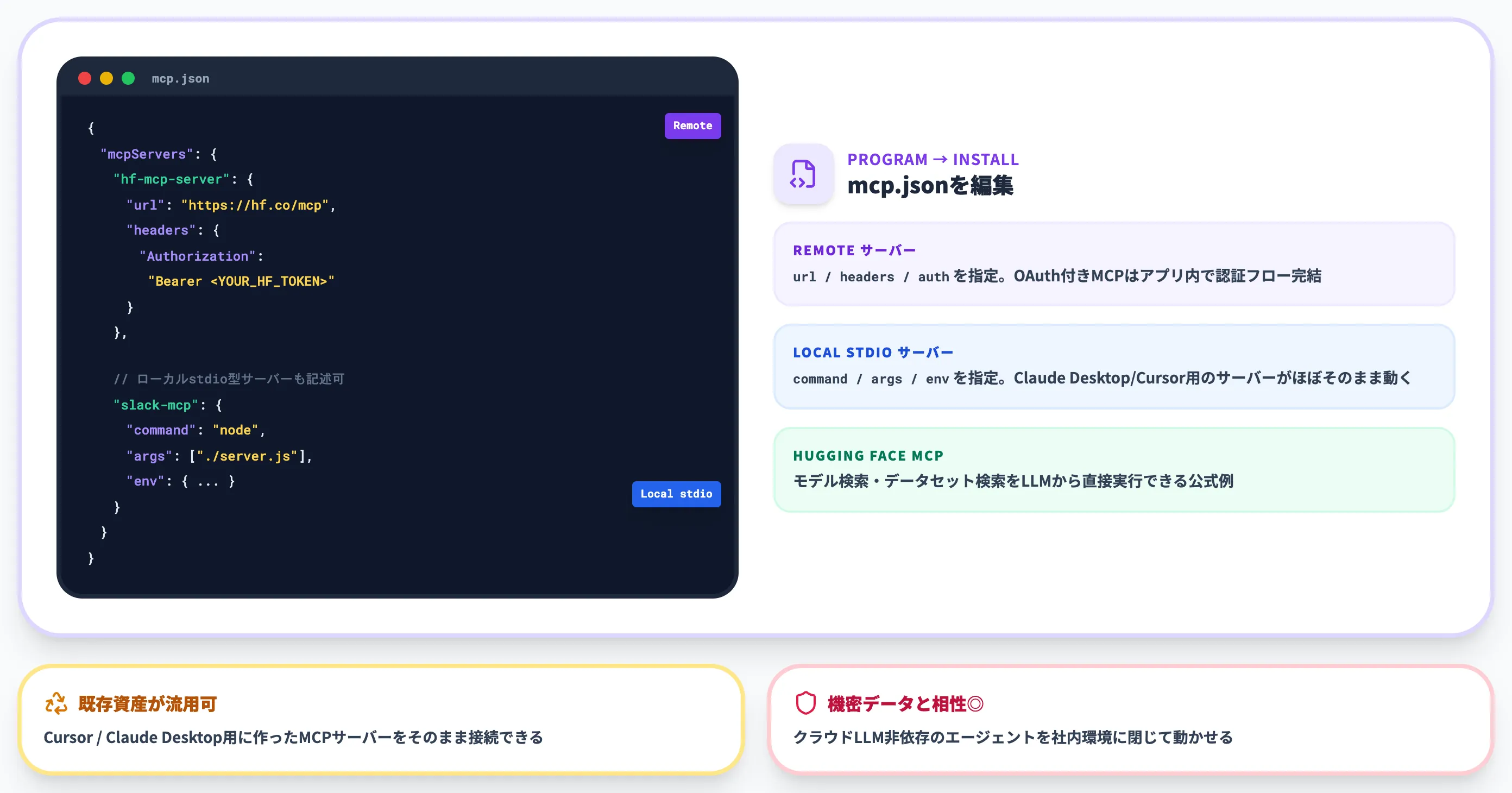Click the "hf-mcp-server" key in the code
This screenshot has width=1512, height=793.
tap(172, 179)
